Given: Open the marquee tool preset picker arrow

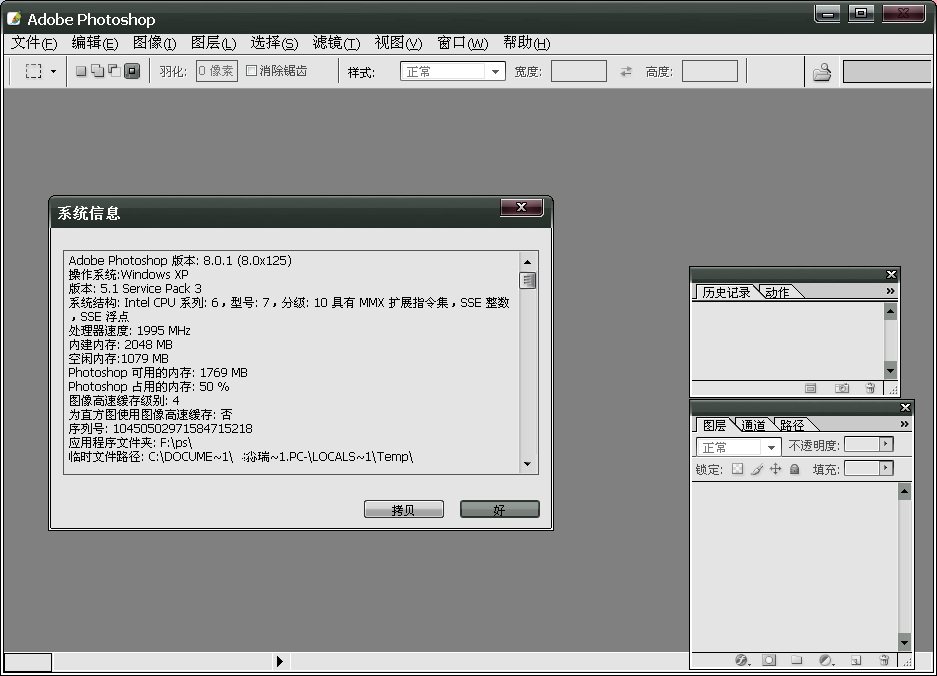Looking at the screenshot, I should (53, 72).
